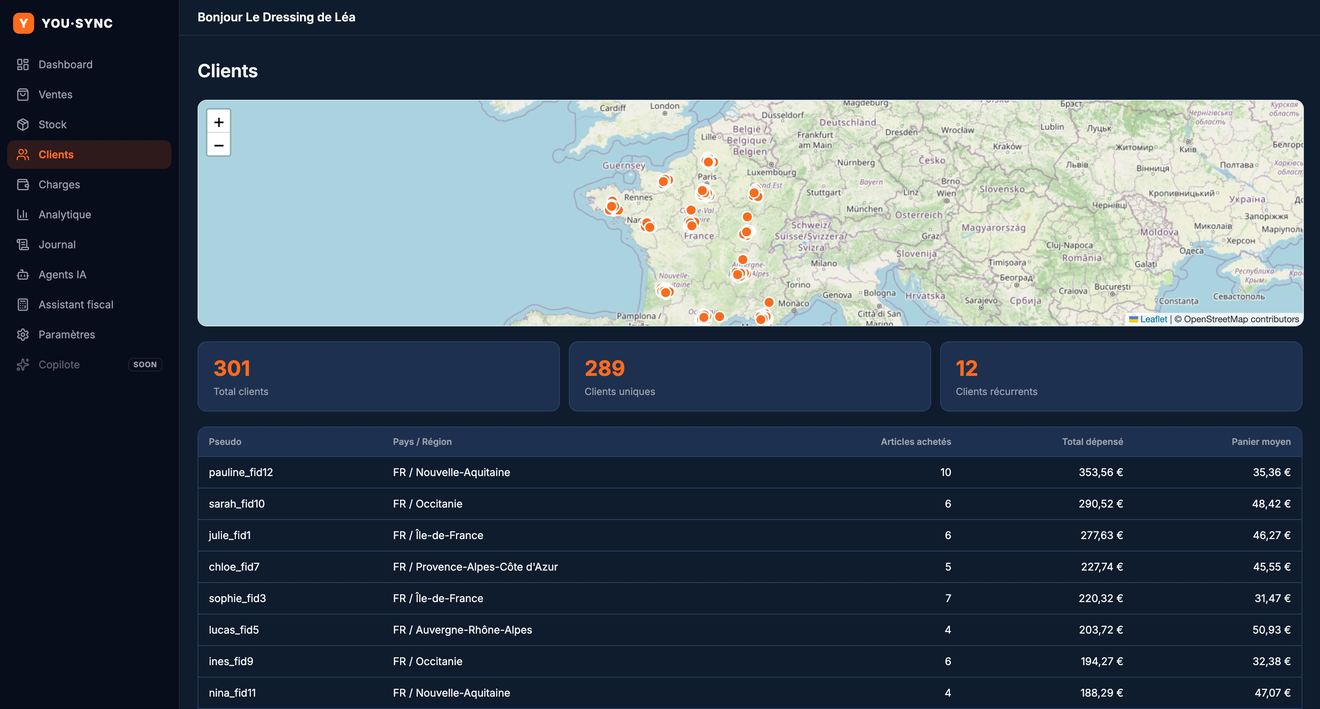The height and width of the screenshot is (709, 1320).
Task: Select client sophie_fid3
Action: (750, 598)
